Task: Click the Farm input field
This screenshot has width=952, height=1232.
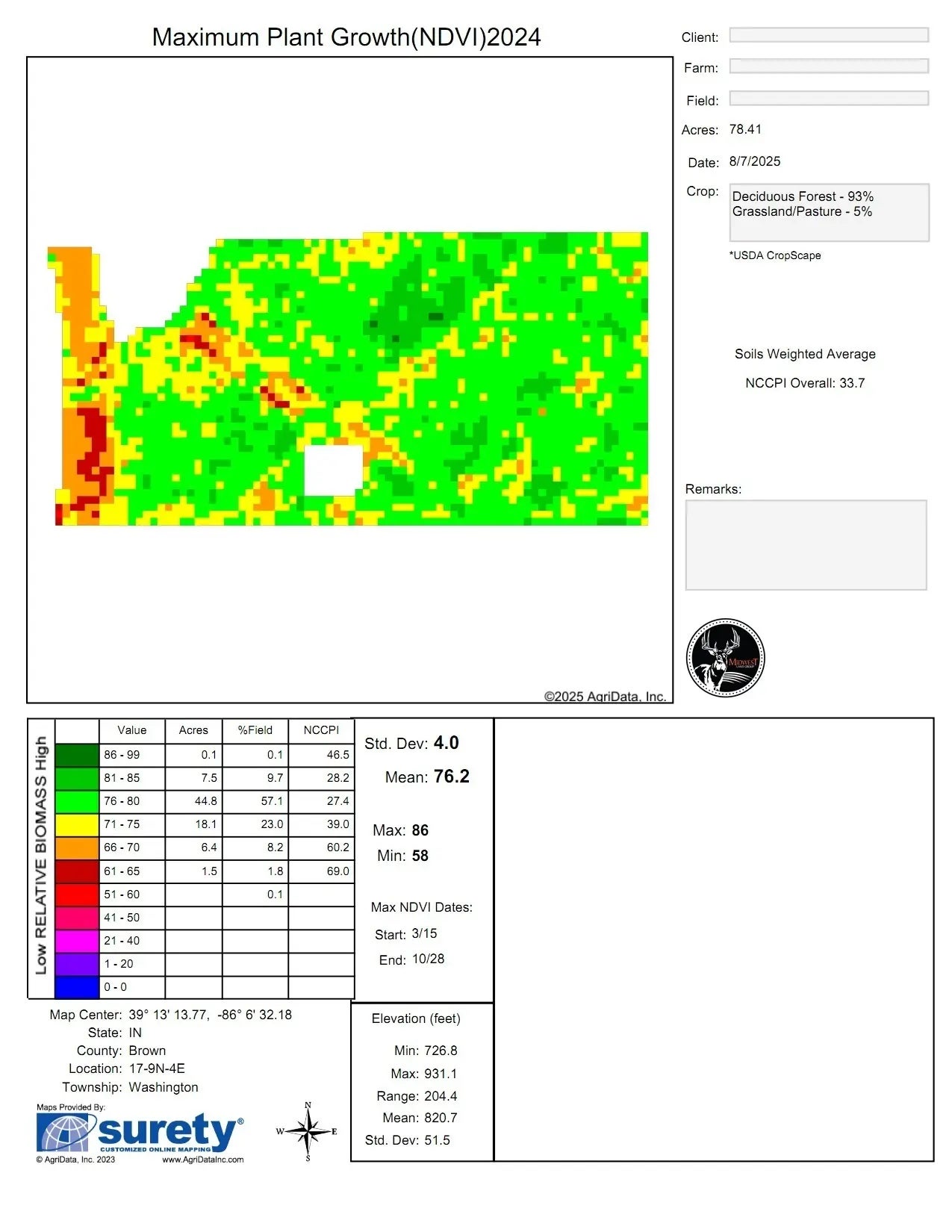Action: pos(828,66)
